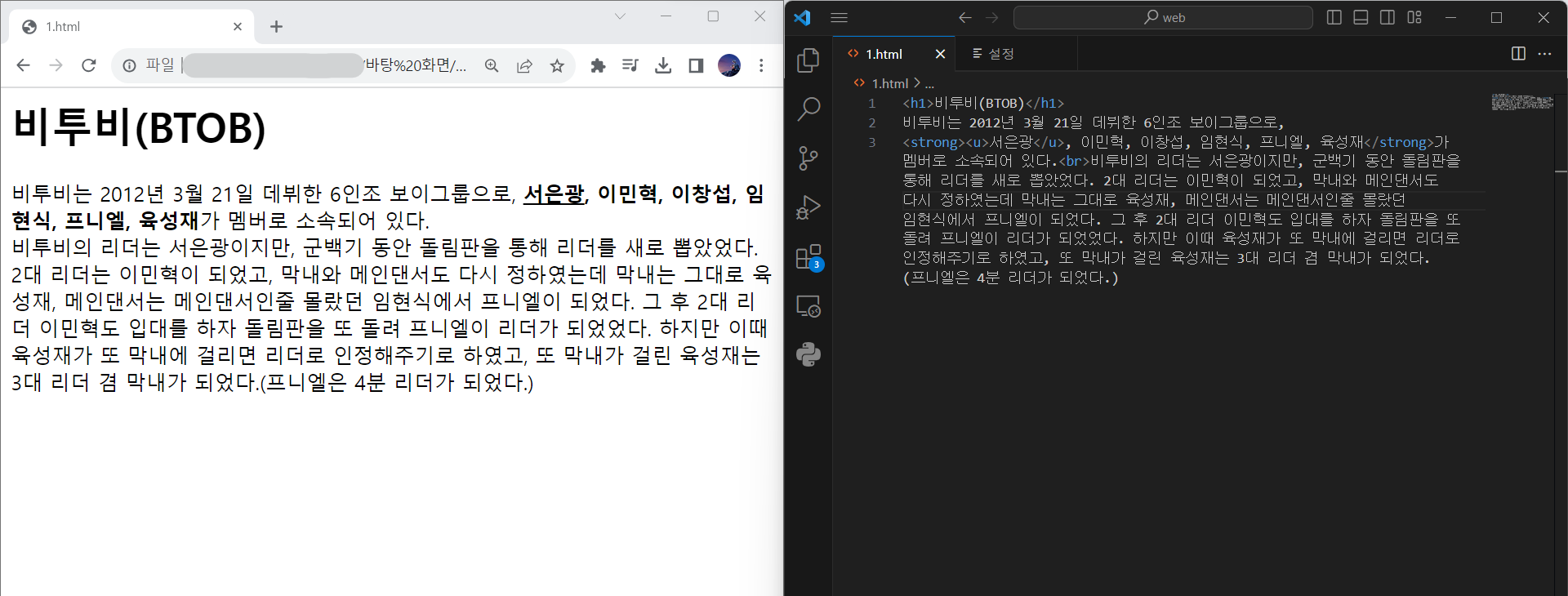Go back in VS Code navigation history
1568x596 pixels.
click(965, 17)
